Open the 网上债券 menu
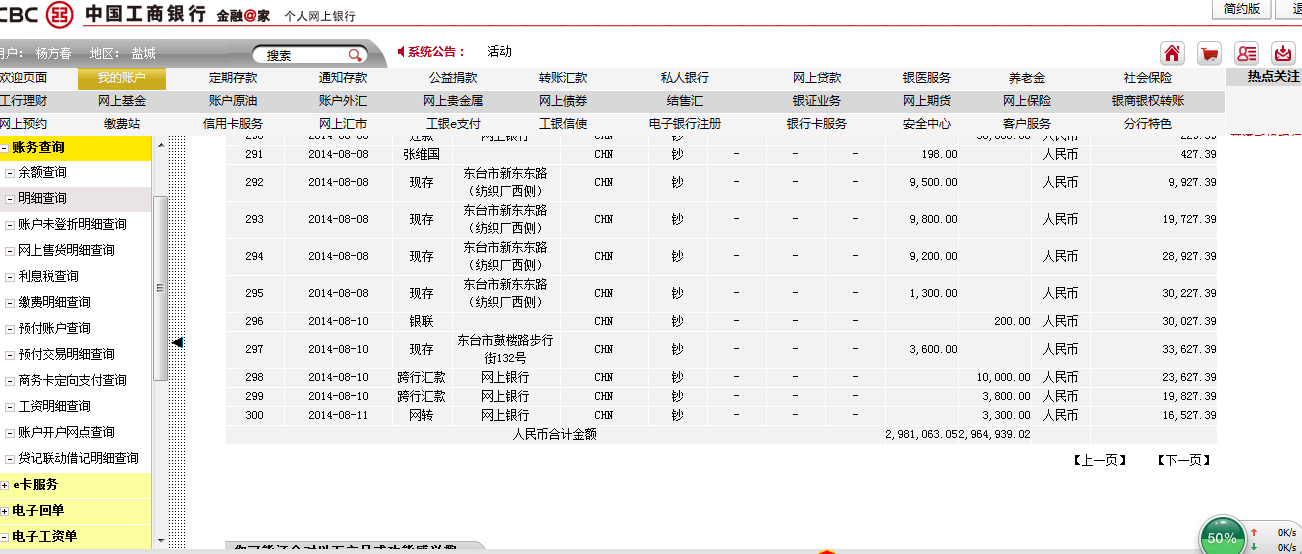The image size is (1302, 554). coord(563,101)
